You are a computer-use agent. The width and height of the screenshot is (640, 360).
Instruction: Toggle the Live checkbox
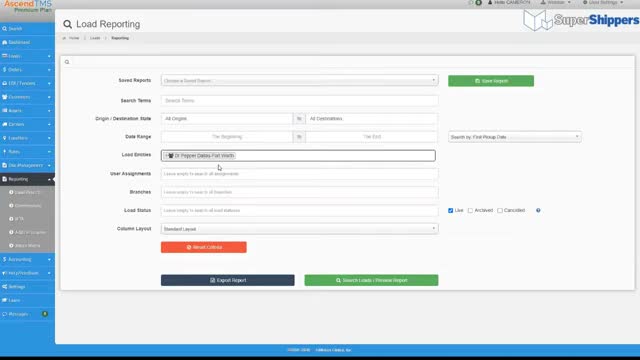pyautogui.click(x=451, y=211)
